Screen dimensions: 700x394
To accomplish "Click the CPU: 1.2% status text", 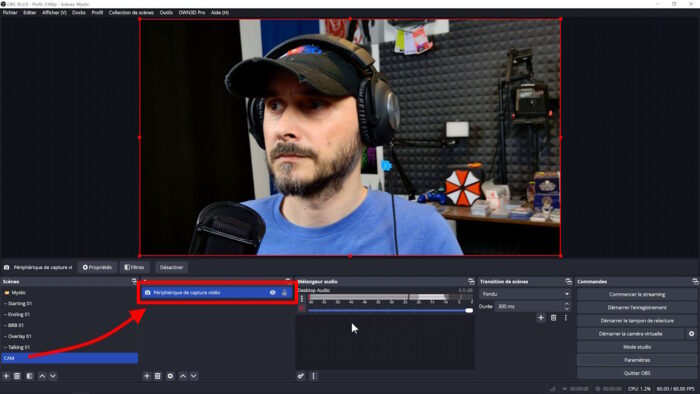I will (639, 389).
